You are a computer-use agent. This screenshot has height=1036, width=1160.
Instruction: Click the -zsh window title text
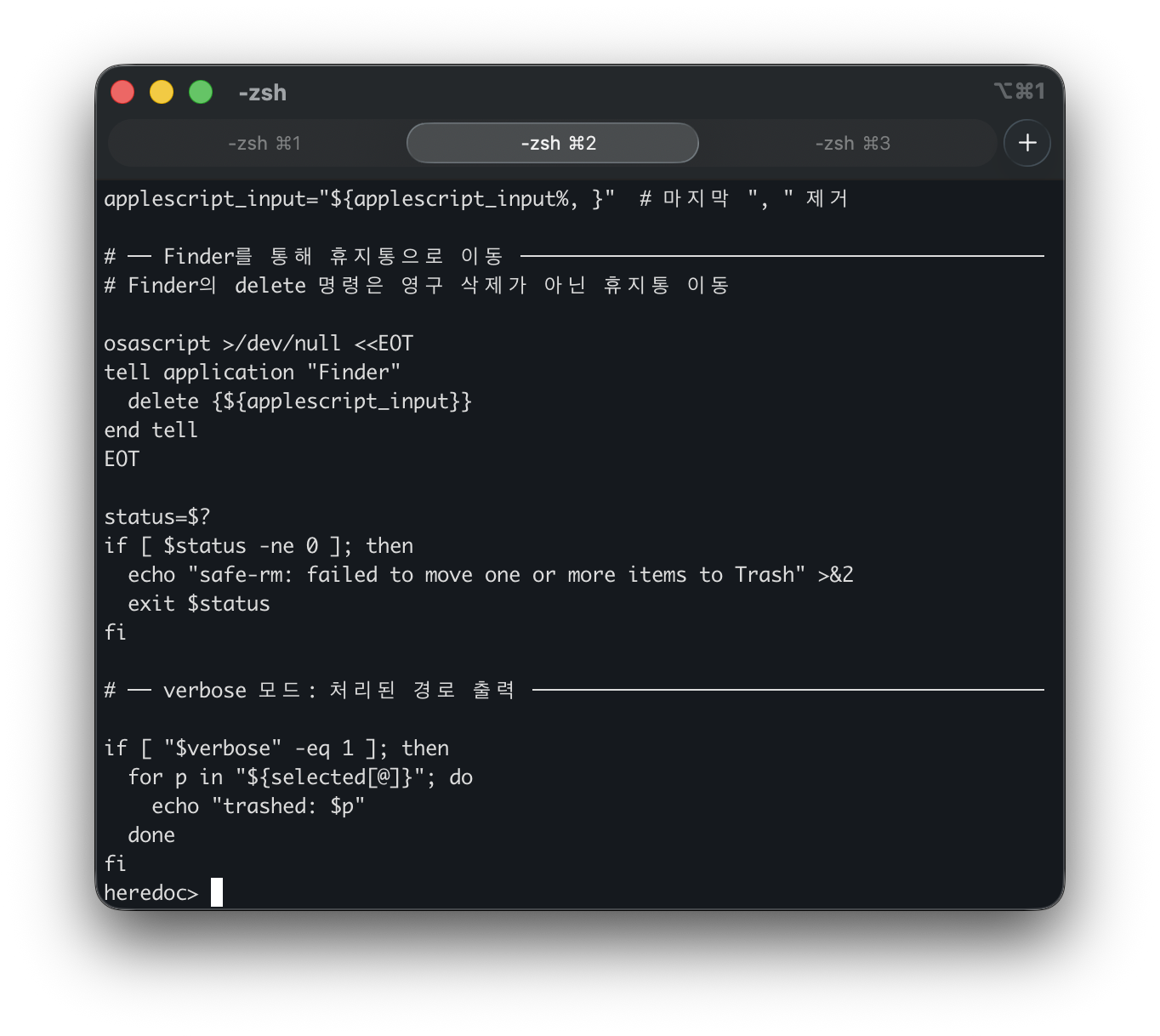point(262,93)
